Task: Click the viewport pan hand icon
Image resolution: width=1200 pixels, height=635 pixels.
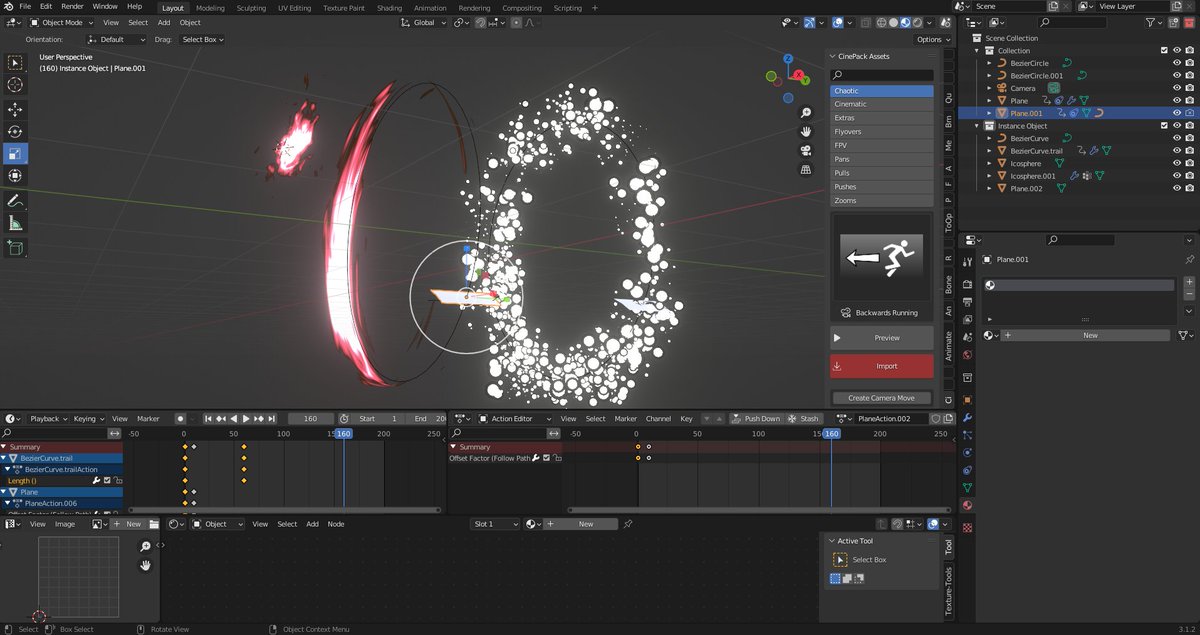Action: click(x=805, y=131)
